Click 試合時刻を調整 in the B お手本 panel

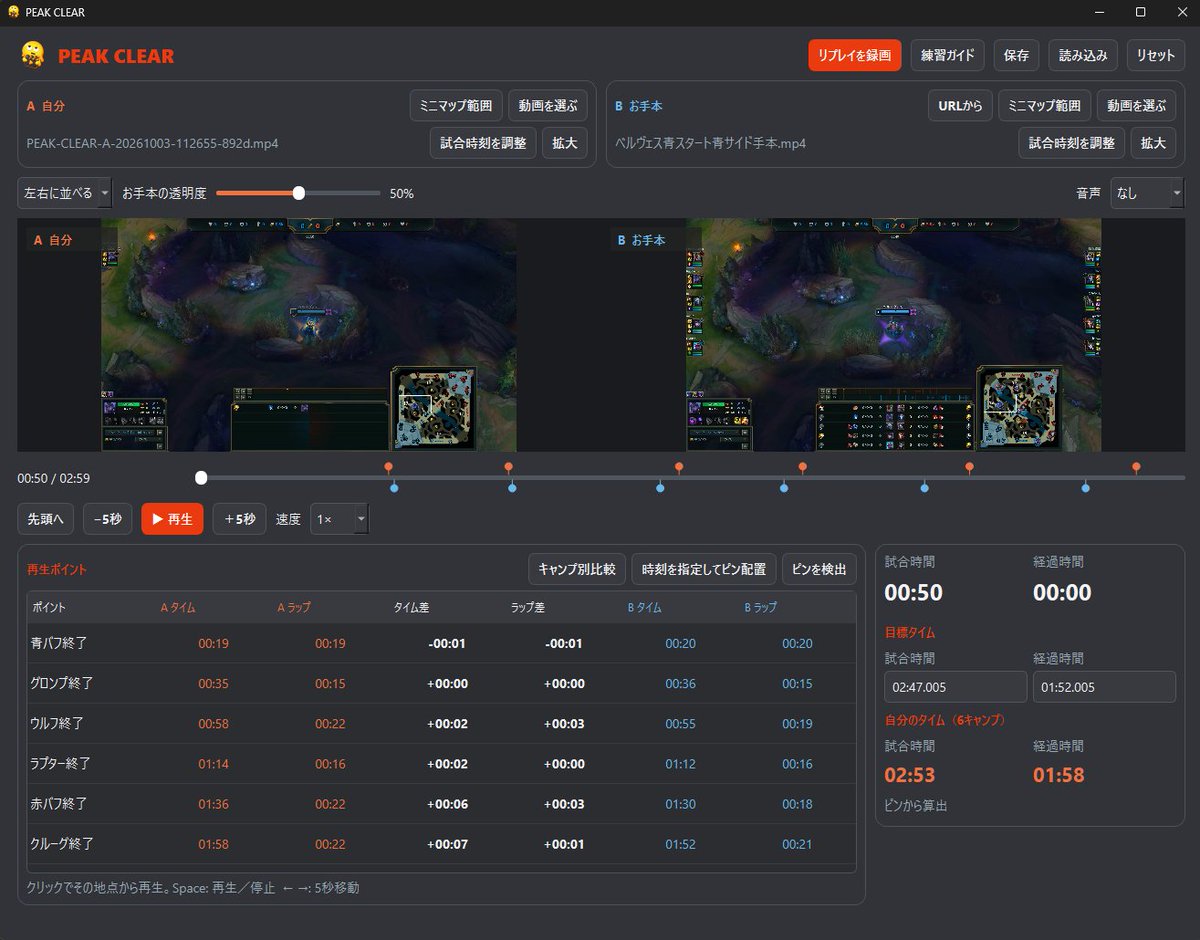click(x=1072, y=143)
